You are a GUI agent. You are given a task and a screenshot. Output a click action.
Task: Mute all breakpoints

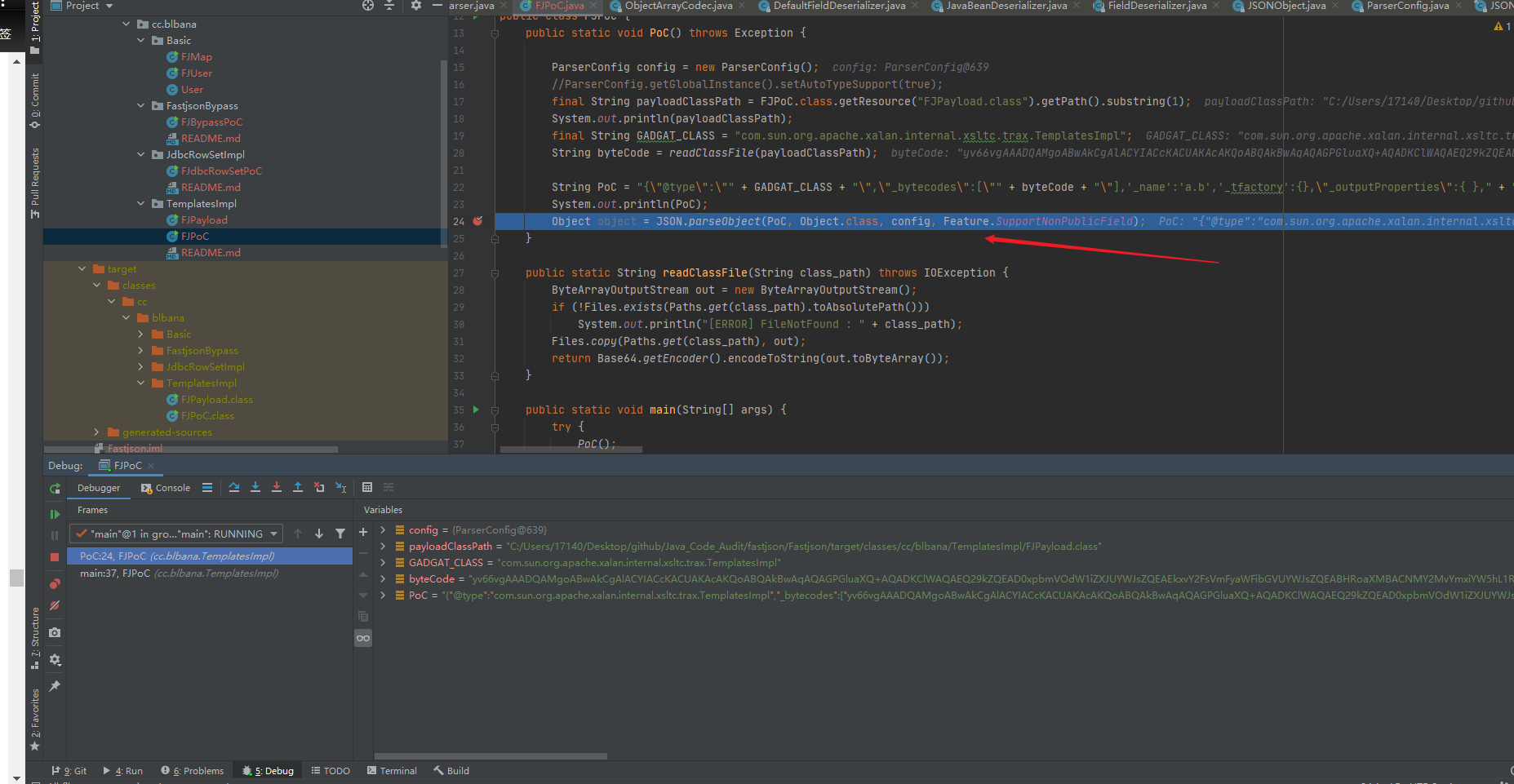pyautogui.click(x=55, y=605)
